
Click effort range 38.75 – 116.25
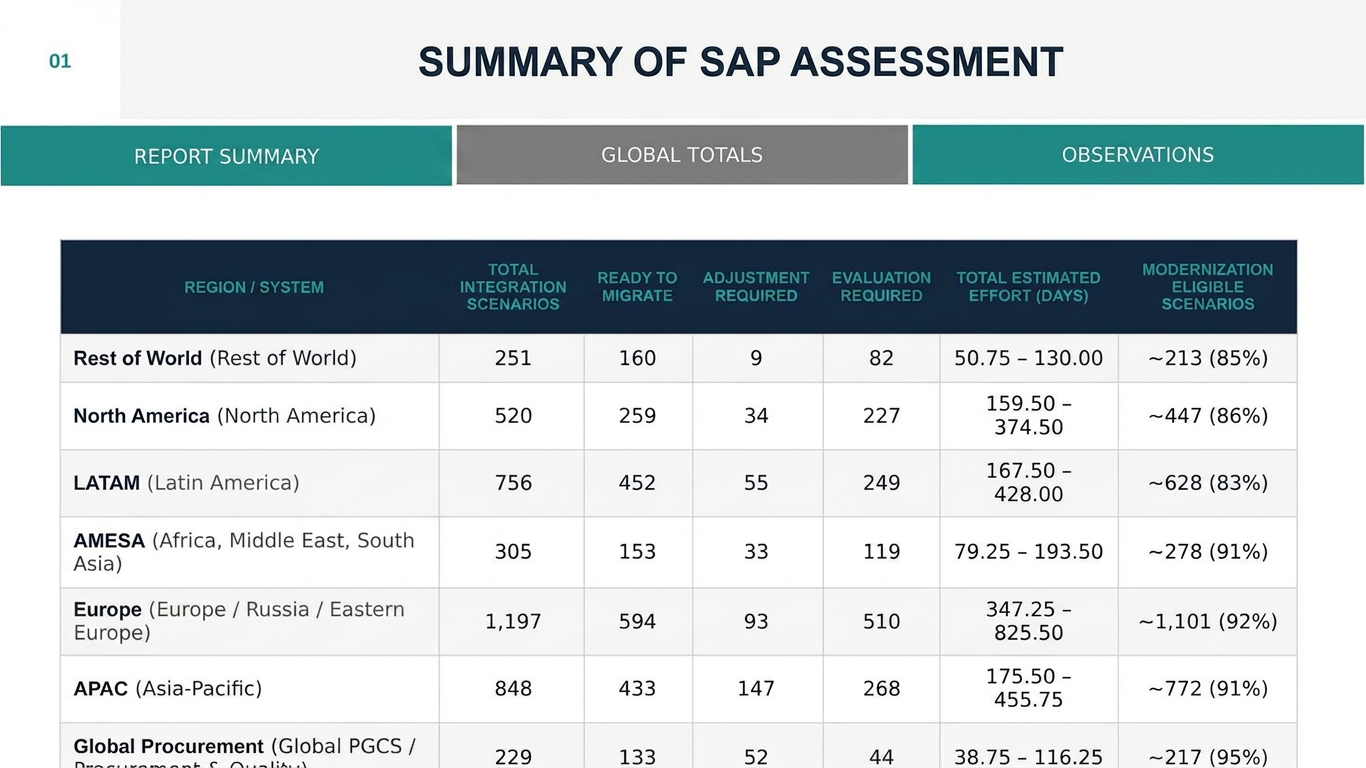[x=1028, y=757]
